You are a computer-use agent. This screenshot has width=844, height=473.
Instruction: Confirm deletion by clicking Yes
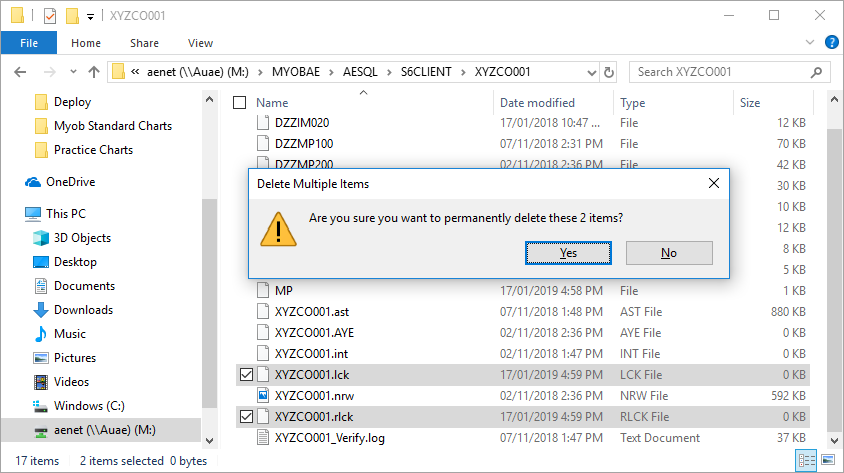(568, 253)
